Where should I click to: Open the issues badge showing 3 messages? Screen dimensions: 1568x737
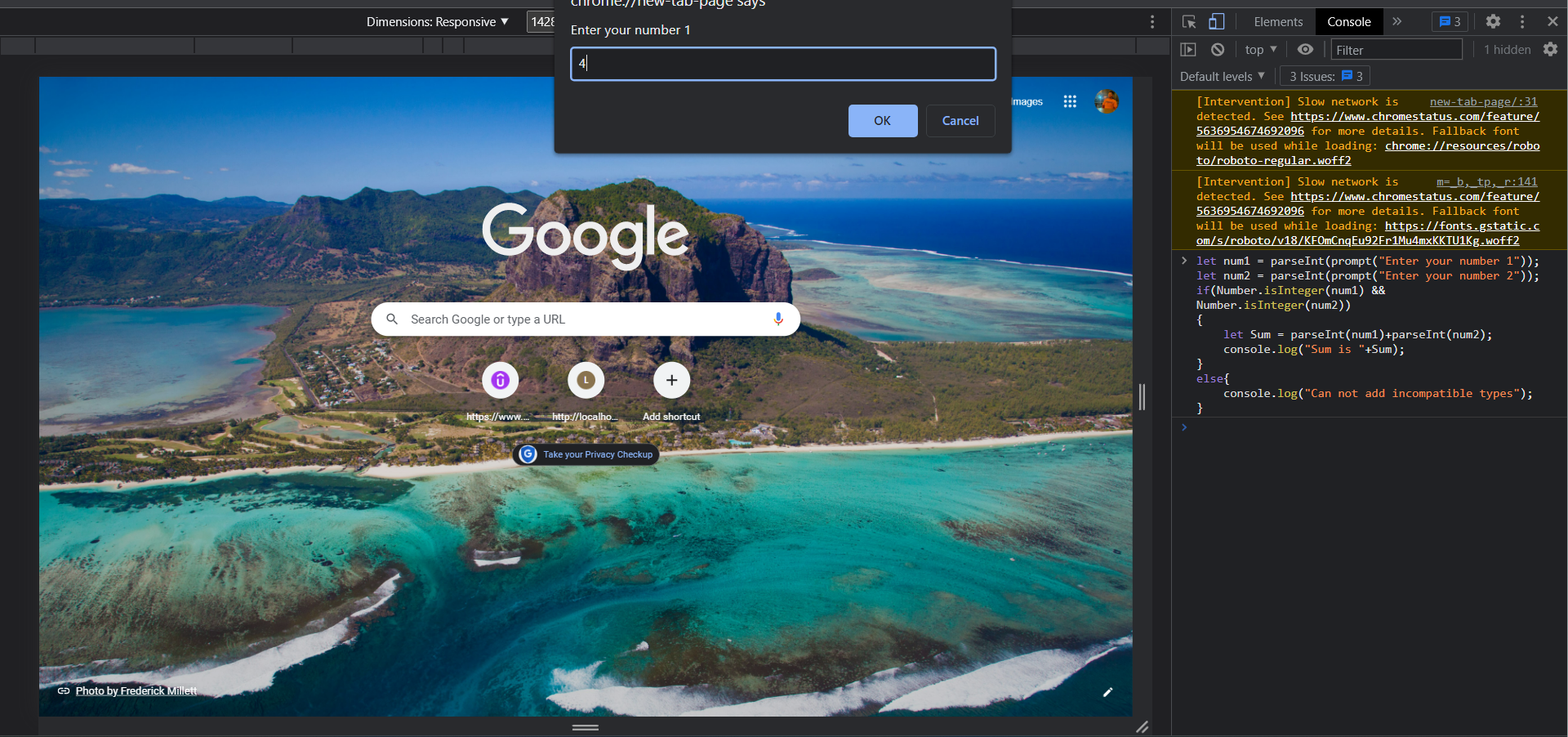1450,22
